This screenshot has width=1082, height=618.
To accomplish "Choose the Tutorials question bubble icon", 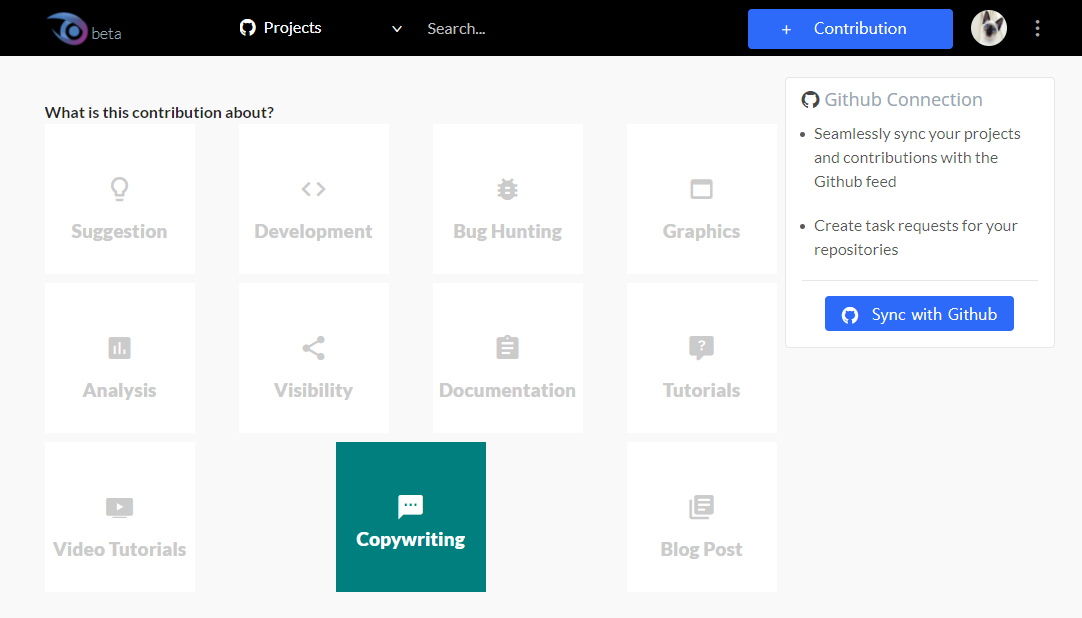I will point(701,348).
